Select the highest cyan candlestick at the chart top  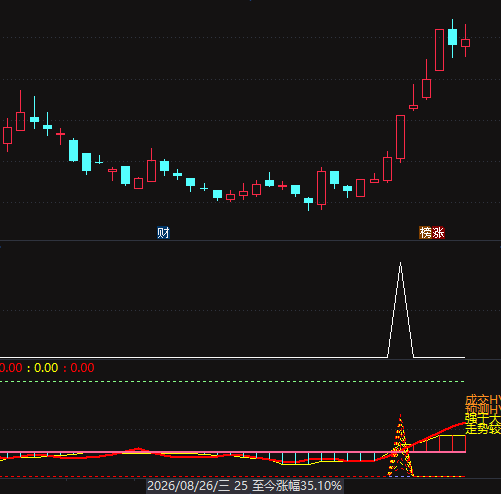tap(452, 37)
